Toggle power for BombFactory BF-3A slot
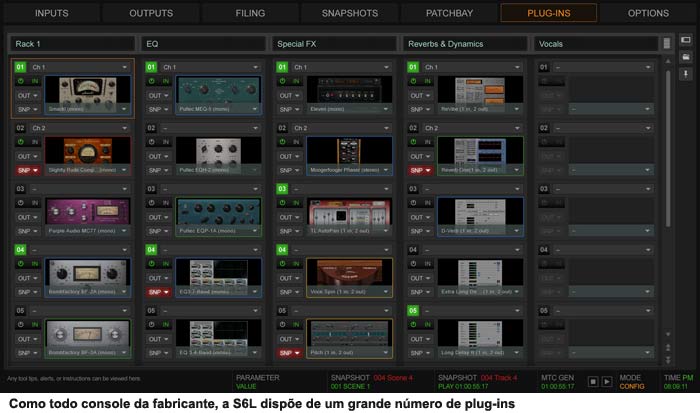 (21, 325)
